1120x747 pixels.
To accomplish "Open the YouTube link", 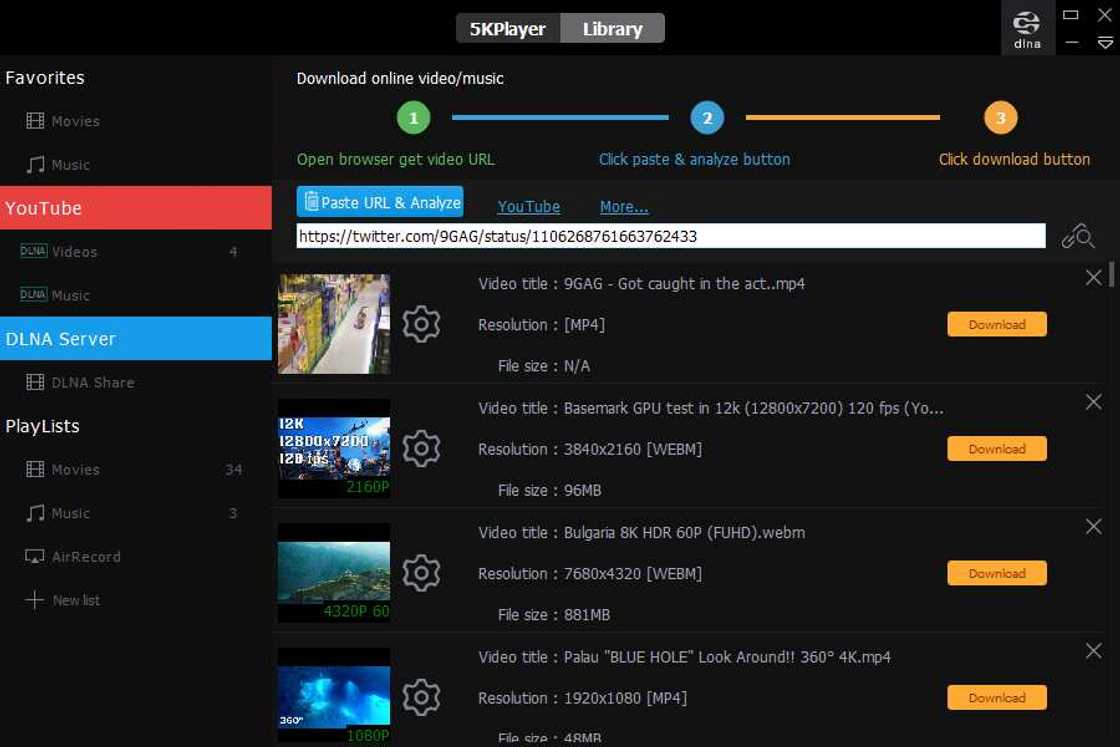I will 528,207.
